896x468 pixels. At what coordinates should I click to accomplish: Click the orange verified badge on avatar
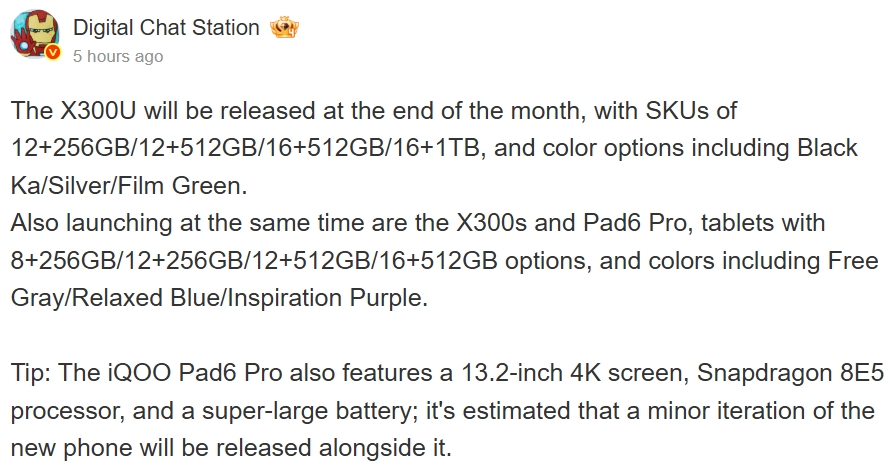[x=53, y=53]
